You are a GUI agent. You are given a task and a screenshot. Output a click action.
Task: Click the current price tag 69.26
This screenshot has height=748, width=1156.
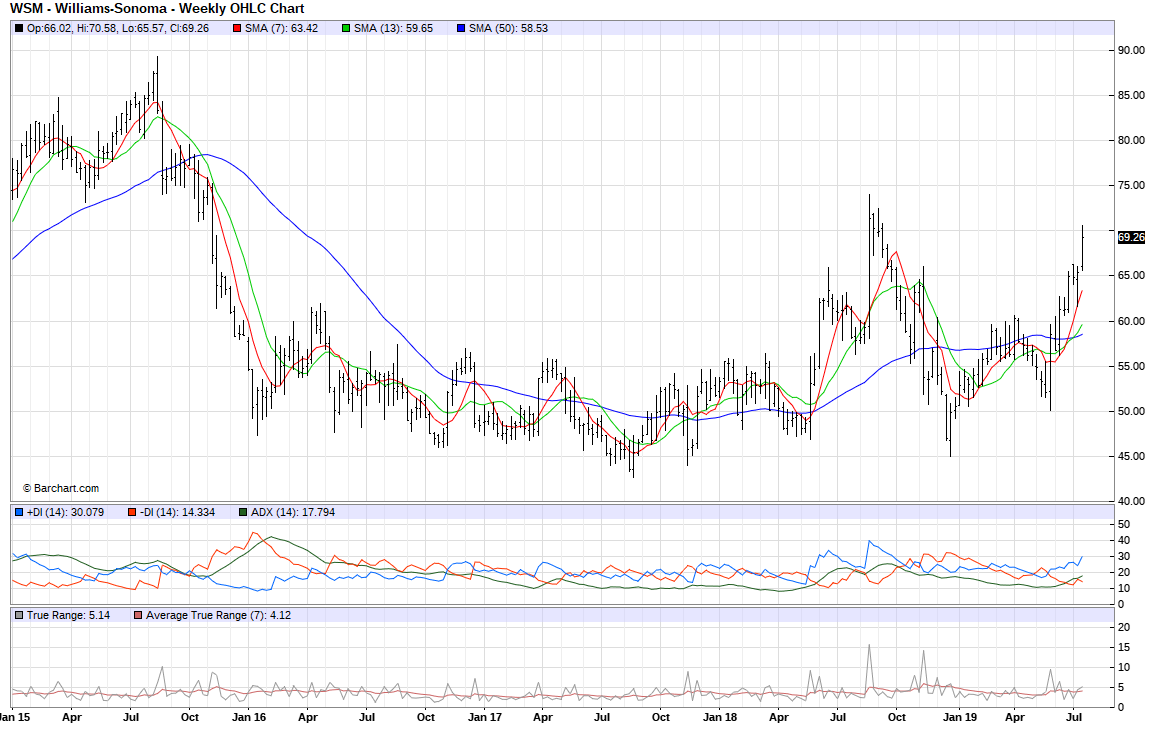tap(1131, 237)
